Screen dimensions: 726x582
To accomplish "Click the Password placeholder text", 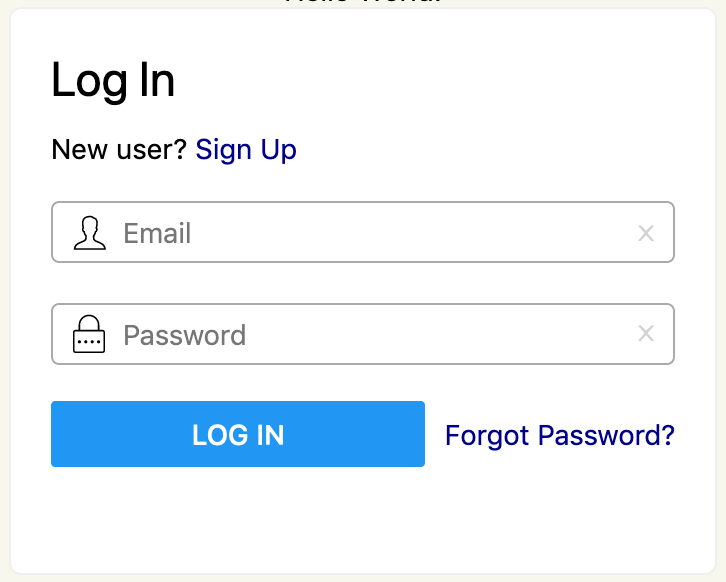I will pyautogui.click(x=185, y=335).
